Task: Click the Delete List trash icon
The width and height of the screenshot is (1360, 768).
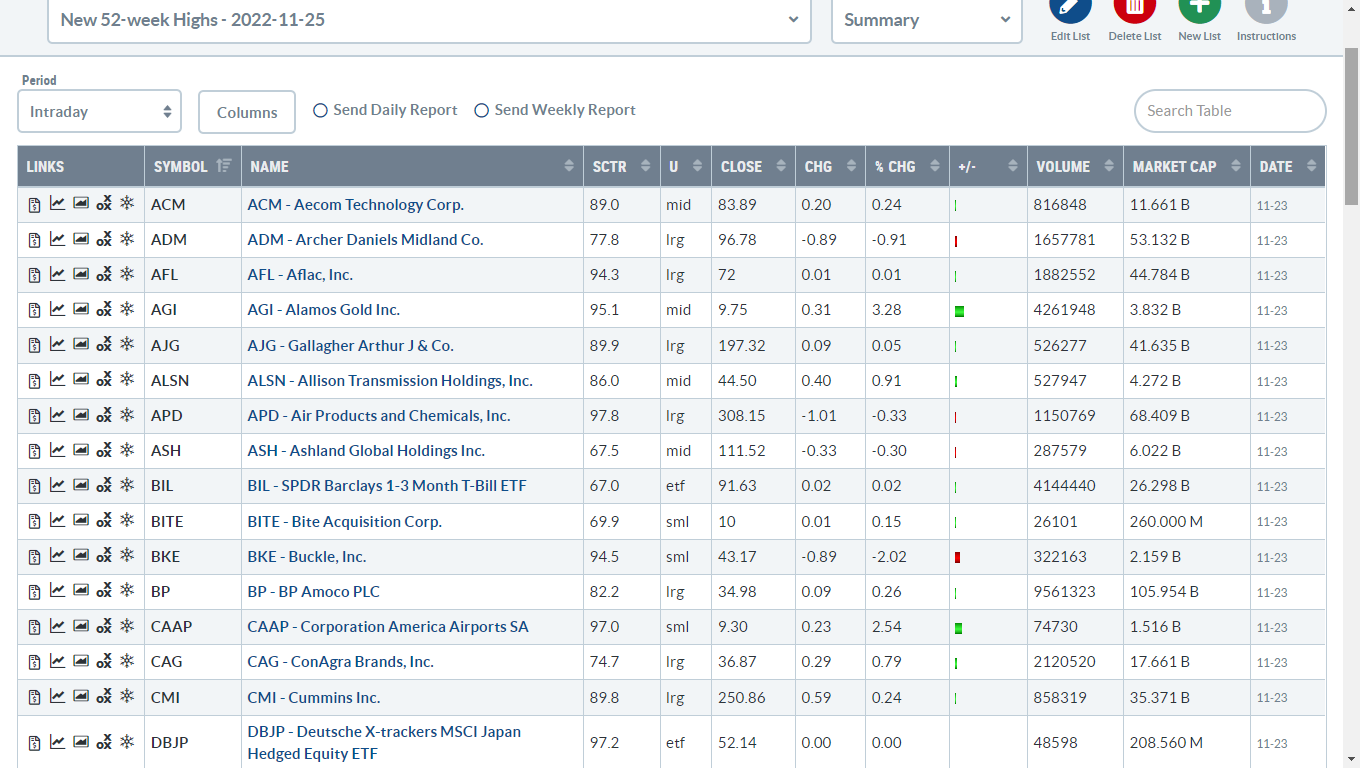Action: 1135,8
